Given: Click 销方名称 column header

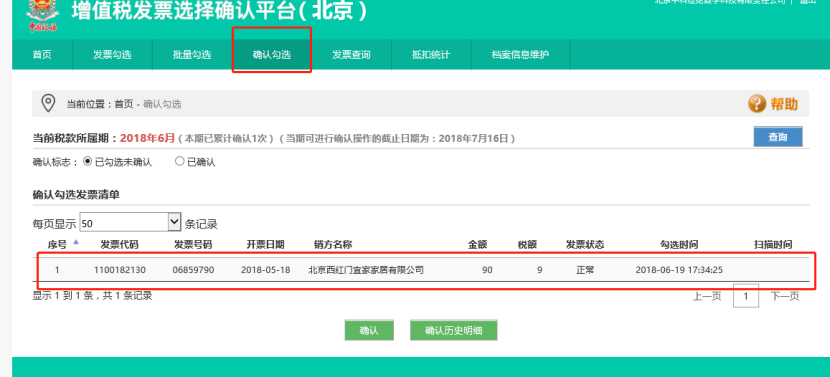Looking at the screenshot, I should click(x=333, y=245).
